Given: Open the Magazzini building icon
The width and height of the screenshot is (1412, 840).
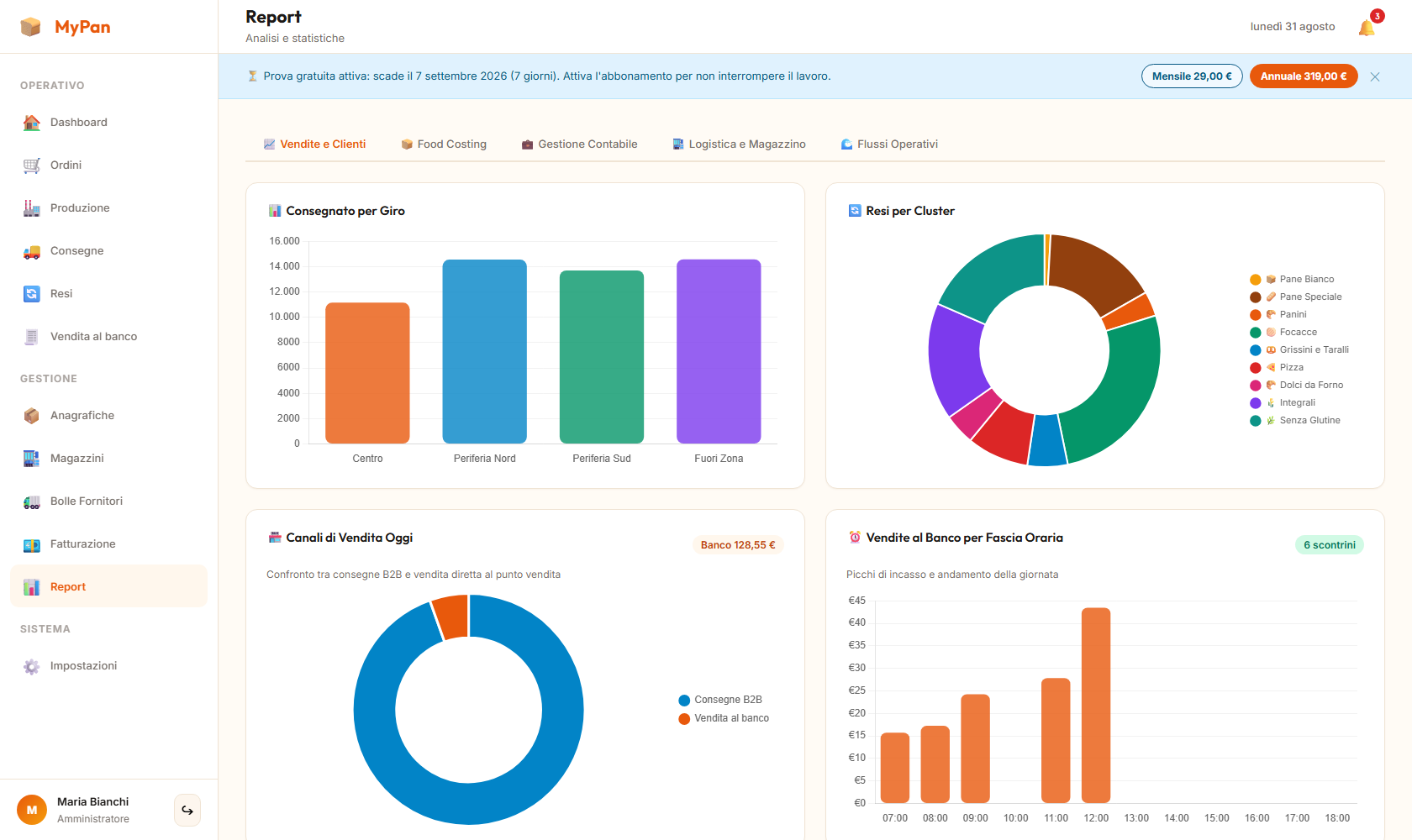Looking at the screenshot, I should (x=32, y=459).
